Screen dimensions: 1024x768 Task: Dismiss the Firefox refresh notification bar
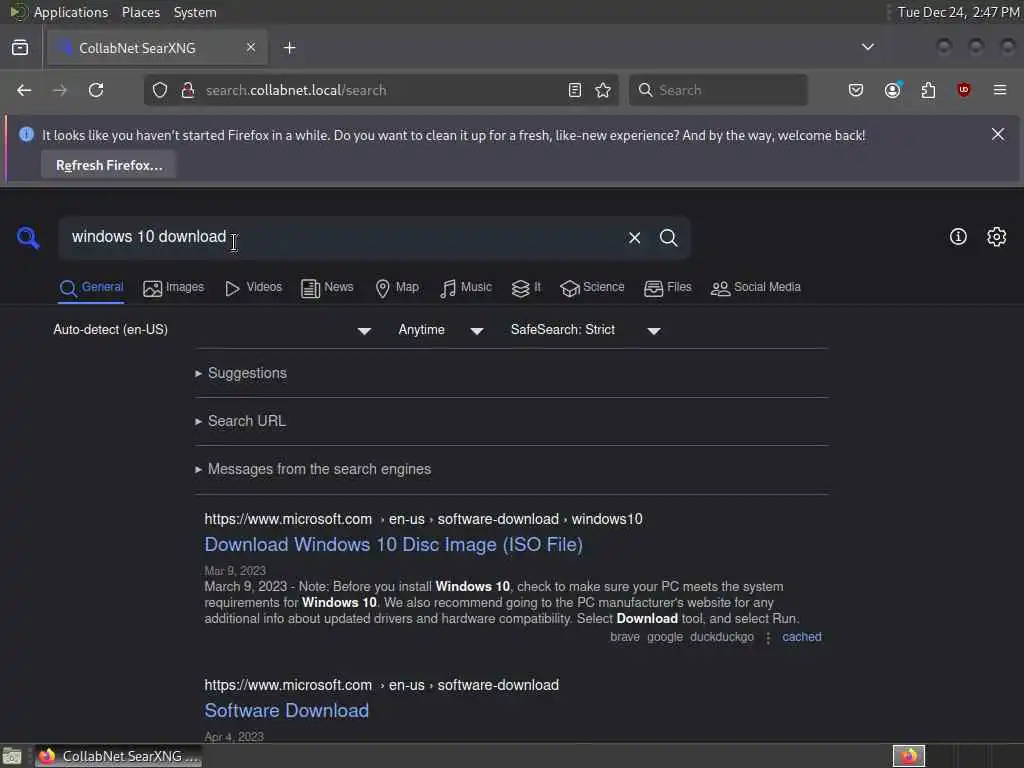click(998, 134)
